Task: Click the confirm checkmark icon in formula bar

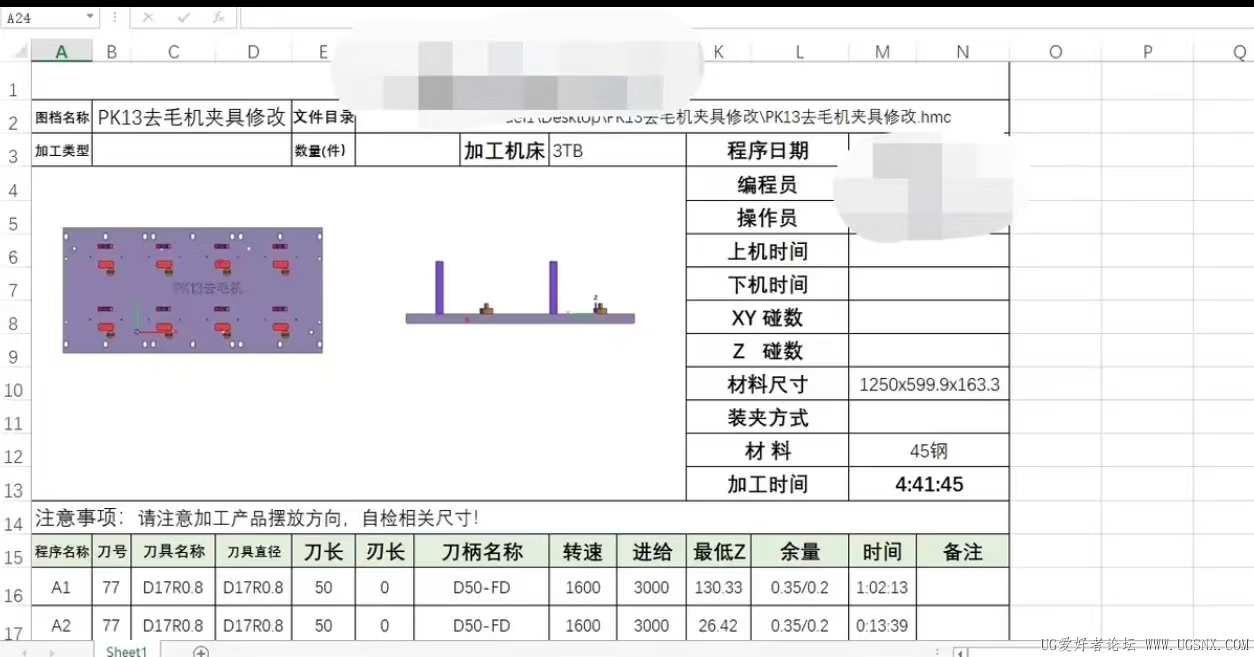Action: [183, 18]
